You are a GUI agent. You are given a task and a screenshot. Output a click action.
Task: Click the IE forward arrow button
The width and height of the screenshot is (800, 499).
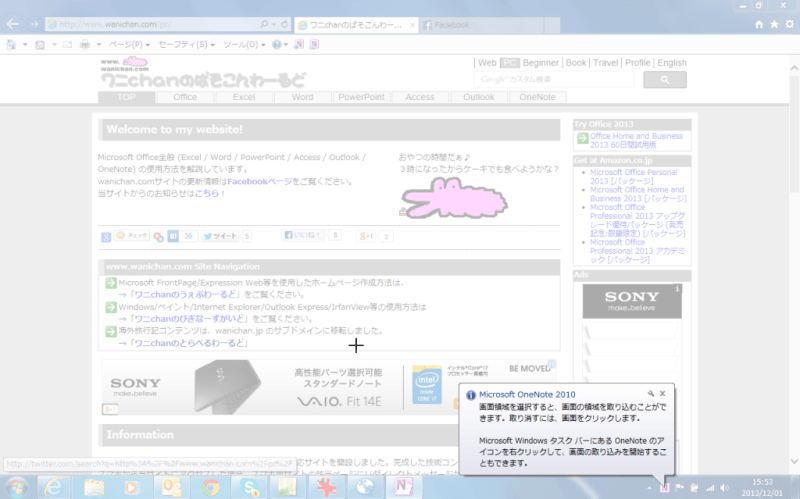click(34, 24)
